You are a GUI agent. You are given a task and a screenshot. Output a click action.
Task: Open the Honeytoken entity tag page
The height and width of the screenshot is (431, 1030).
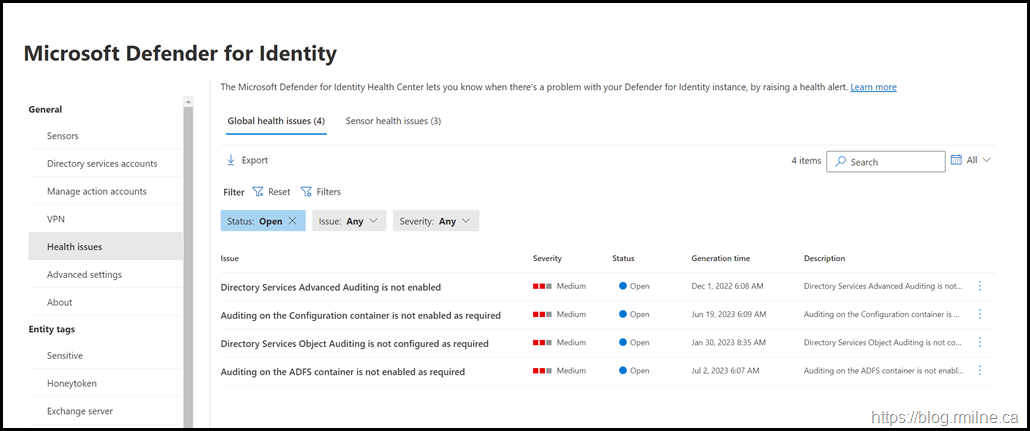[72, 383]
